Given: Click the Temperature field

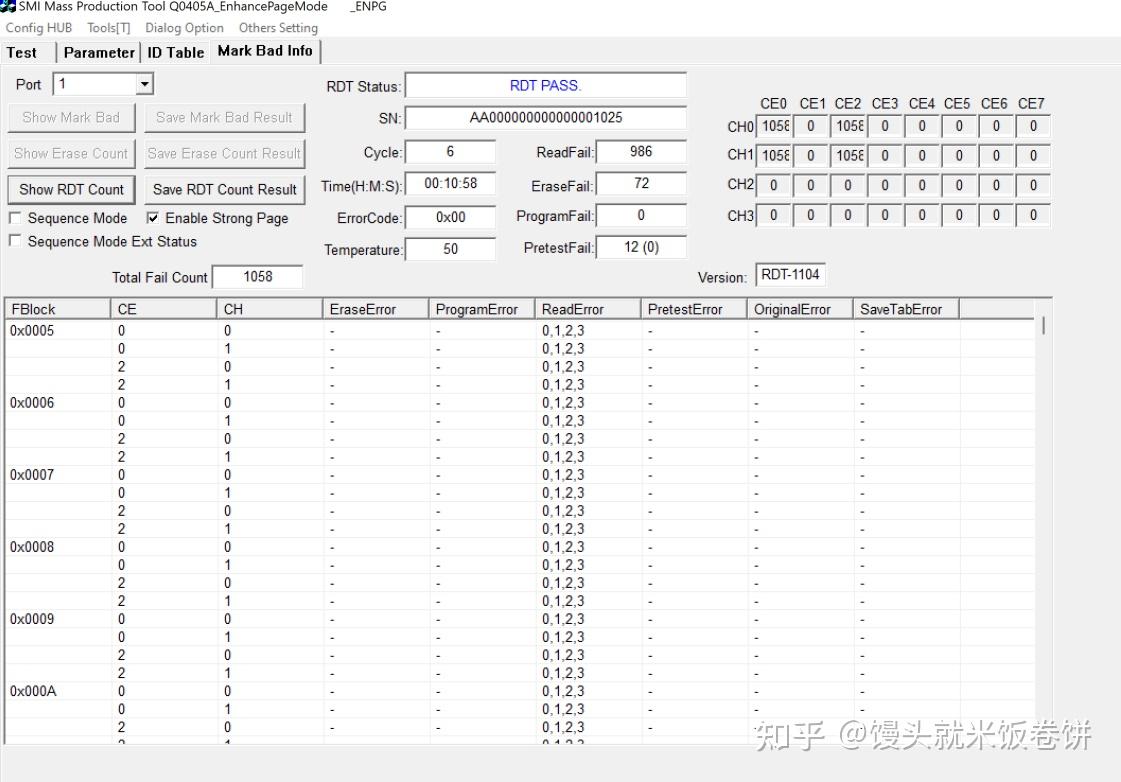Looking at the screenshot, I should 450,249.
